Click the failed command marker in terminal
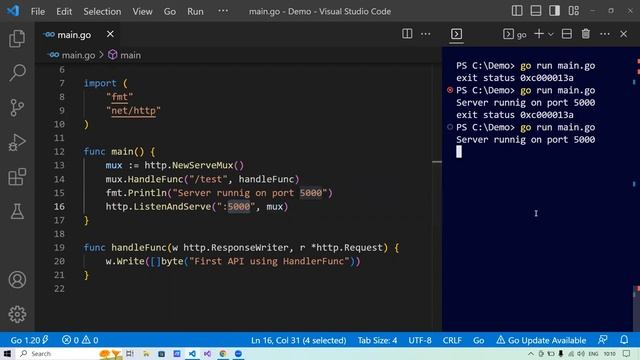 click(x=450, y=90)
